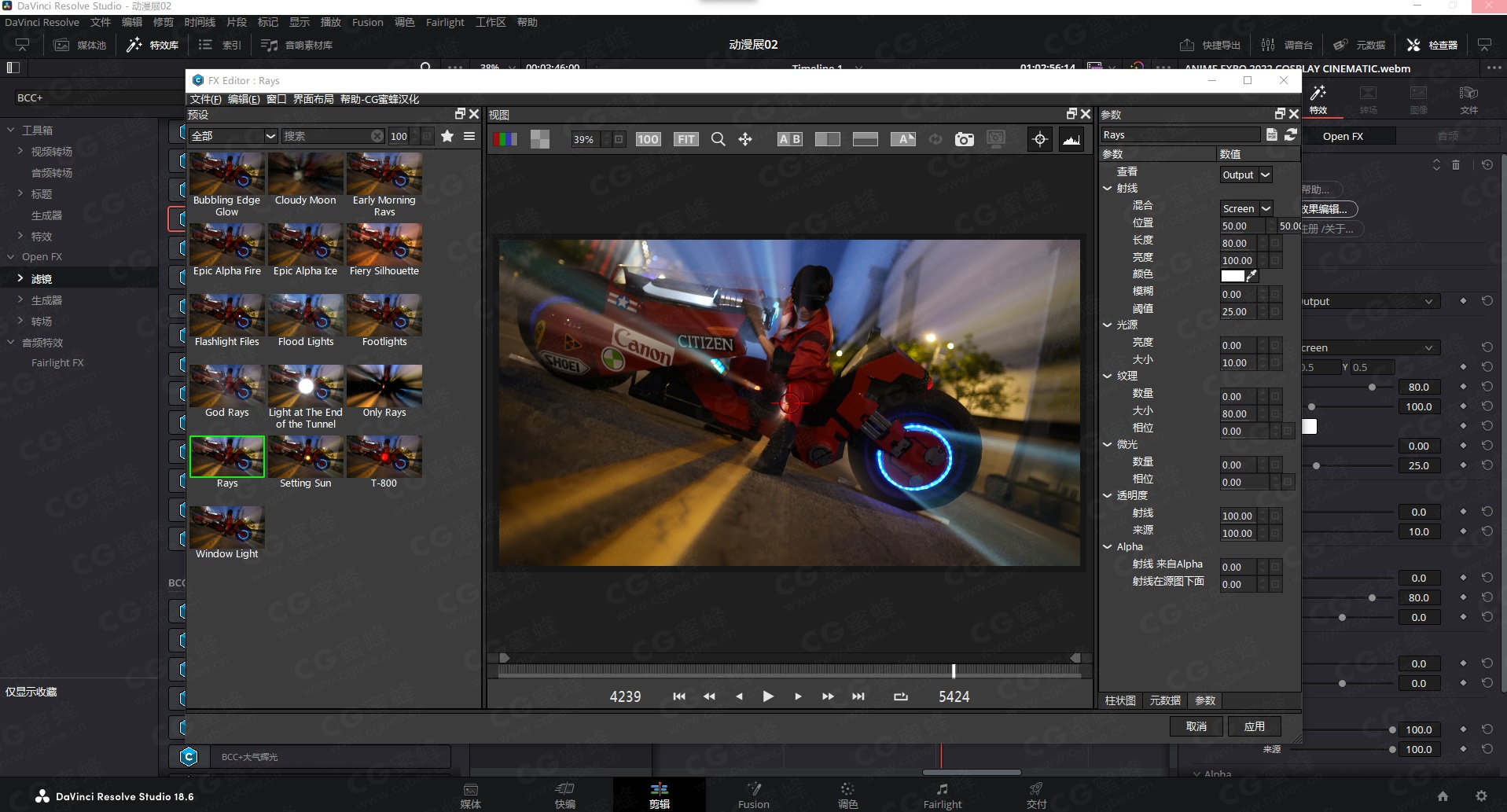Clear the preset search field

pyautogui.click(x=377, y=136)
